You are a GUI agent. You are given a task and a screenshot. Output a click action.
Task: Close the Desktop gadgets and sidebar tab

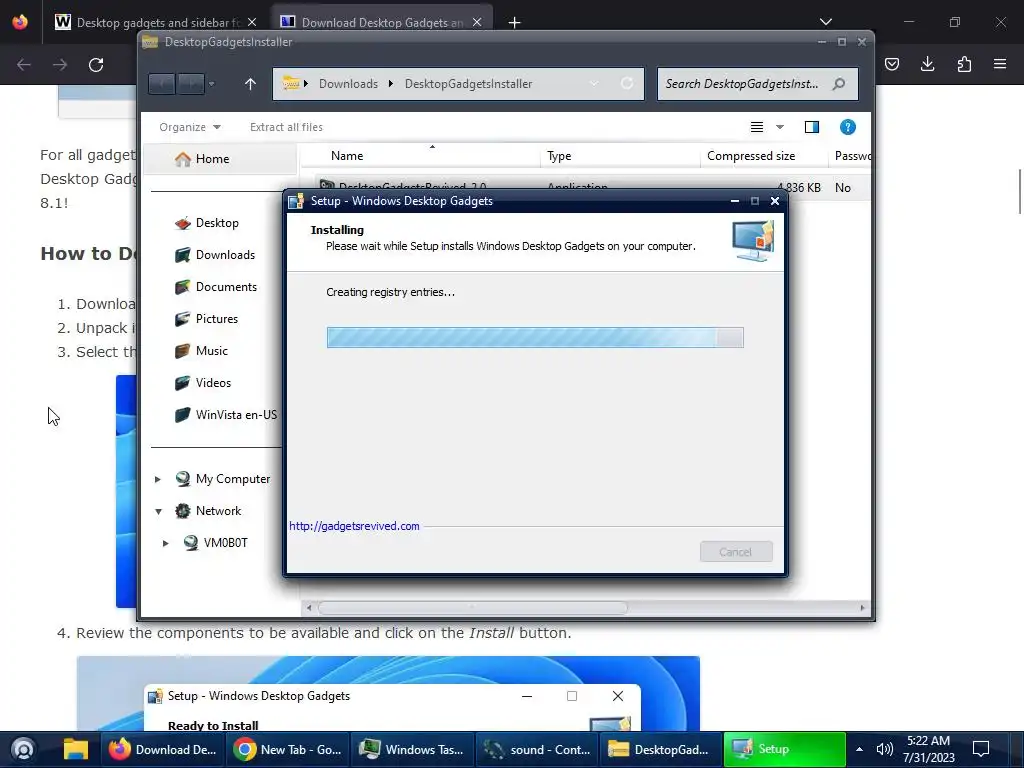252,22
